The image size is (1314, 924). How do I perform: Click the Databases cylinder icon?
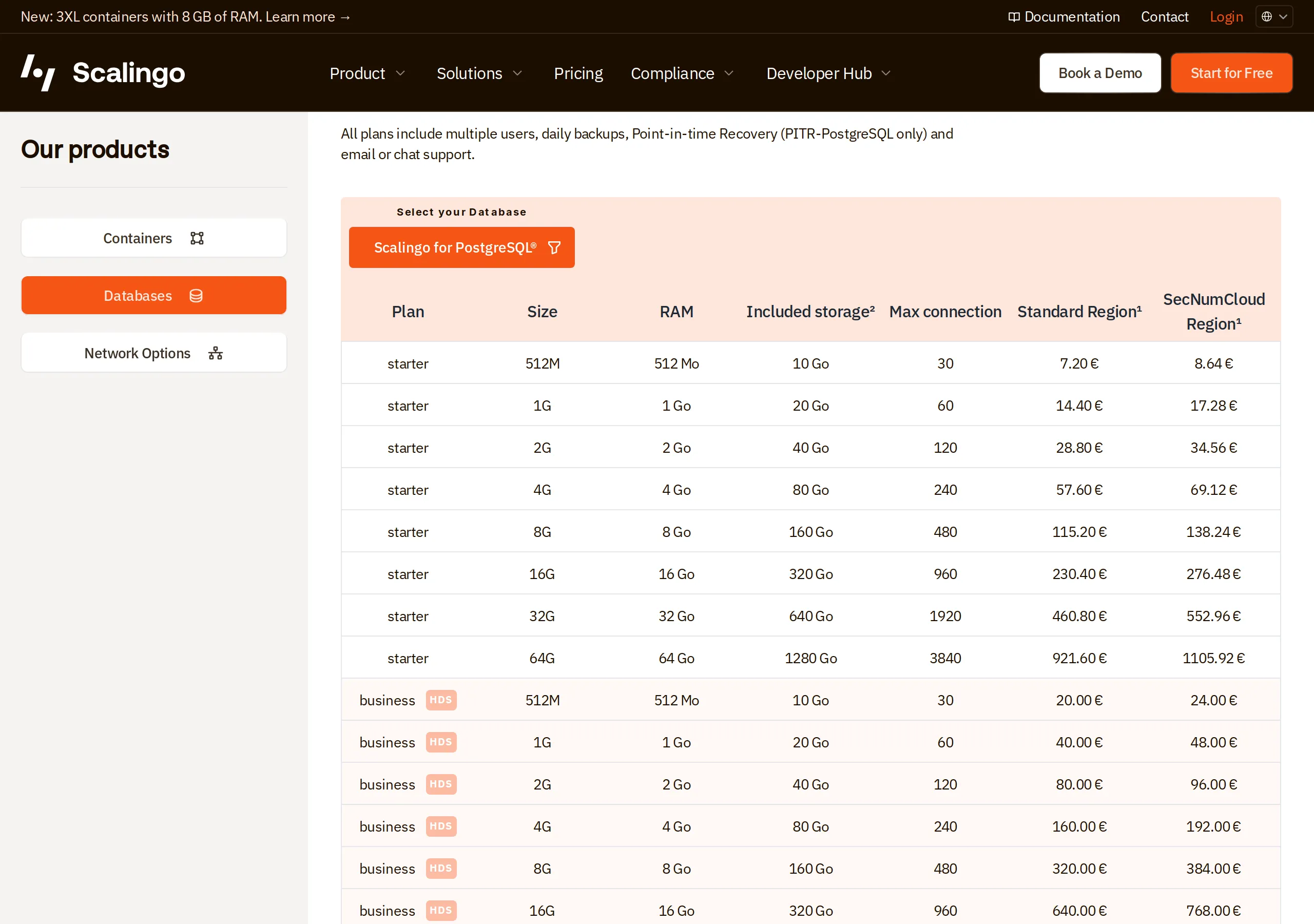(196, 296)
